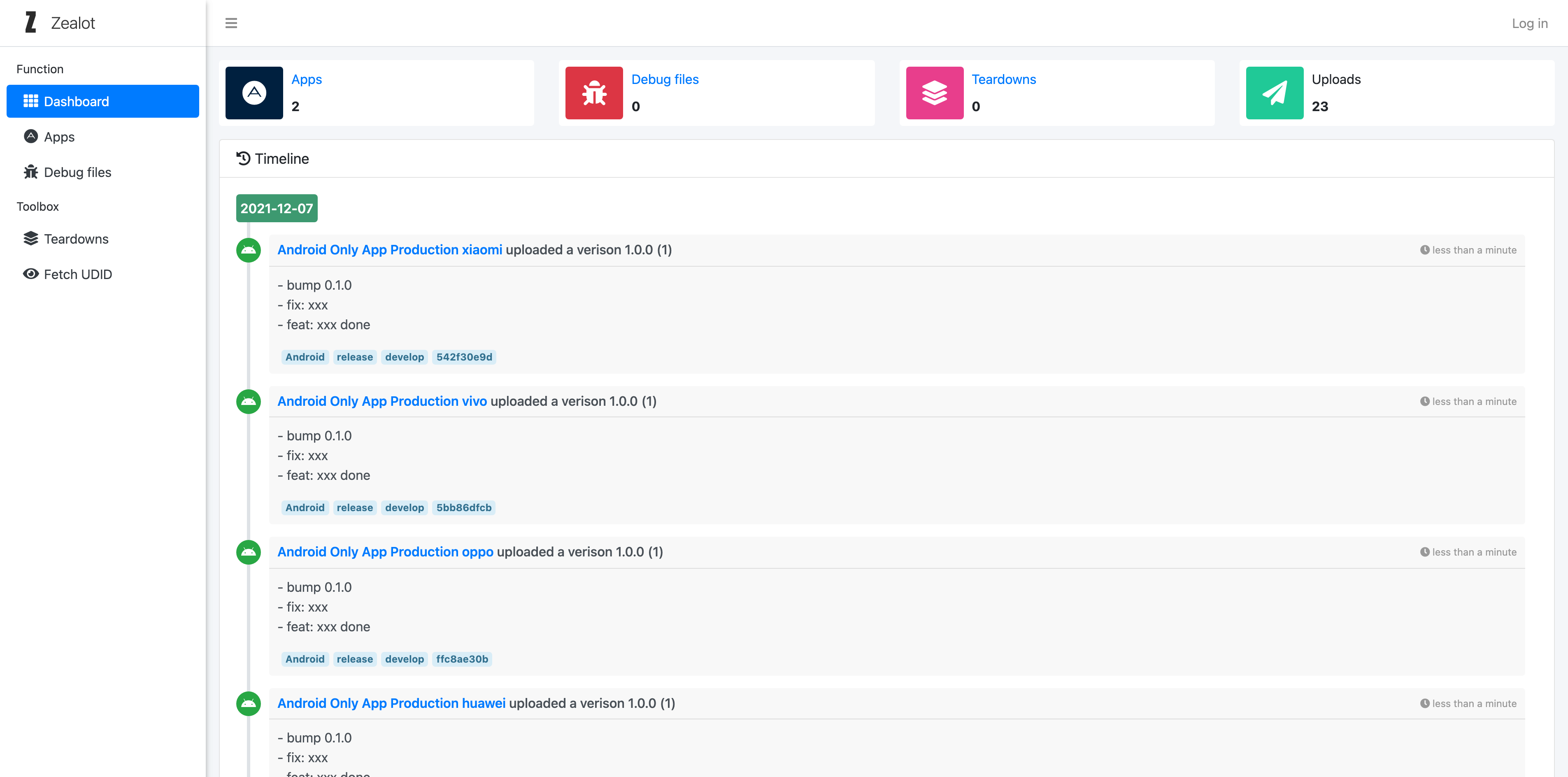Toggle the hamburger sidebar menu icon

pyautogui.click(x=231, y=23)
